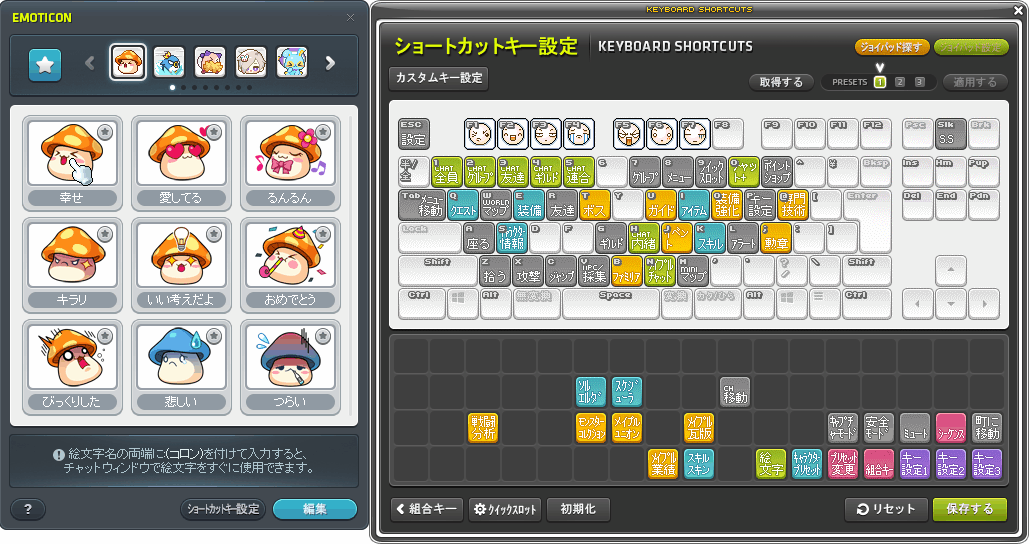Go to previous emoticon set page
This screenshot has height=544, width=1030.
coord(90,63)
